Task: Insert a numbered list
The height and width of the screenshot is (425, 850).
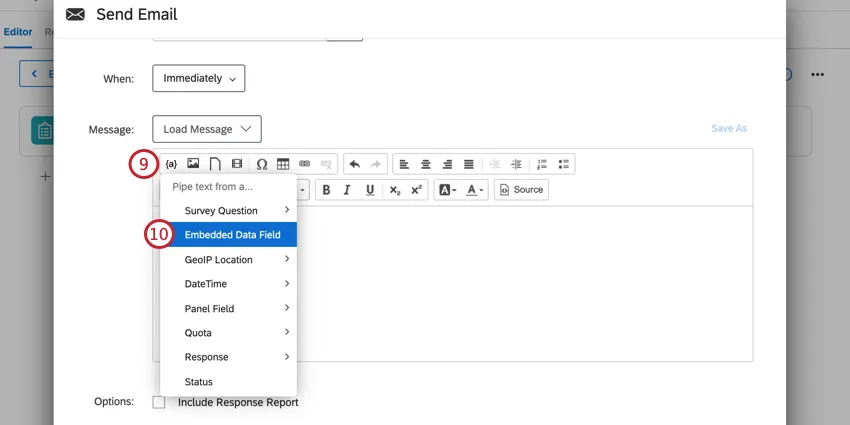Action: [x=542, y=164]
